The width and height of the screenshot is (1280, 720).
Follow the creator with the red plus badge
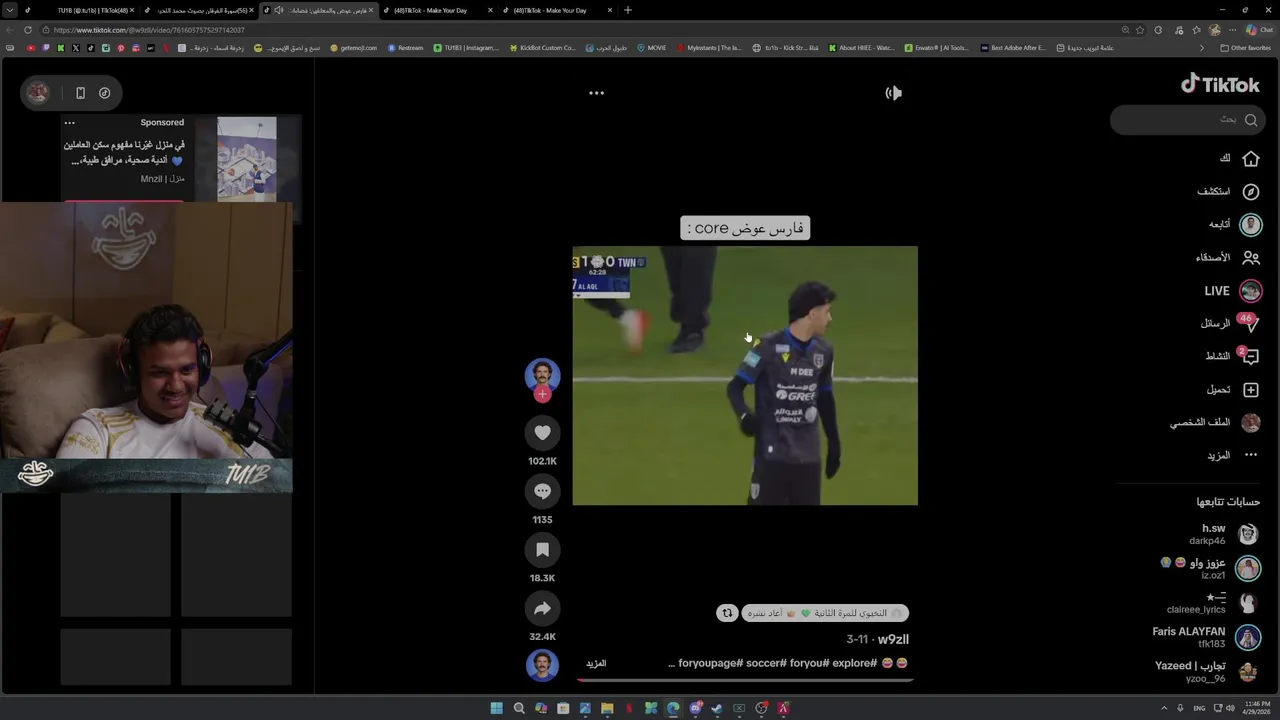(542, 394)
